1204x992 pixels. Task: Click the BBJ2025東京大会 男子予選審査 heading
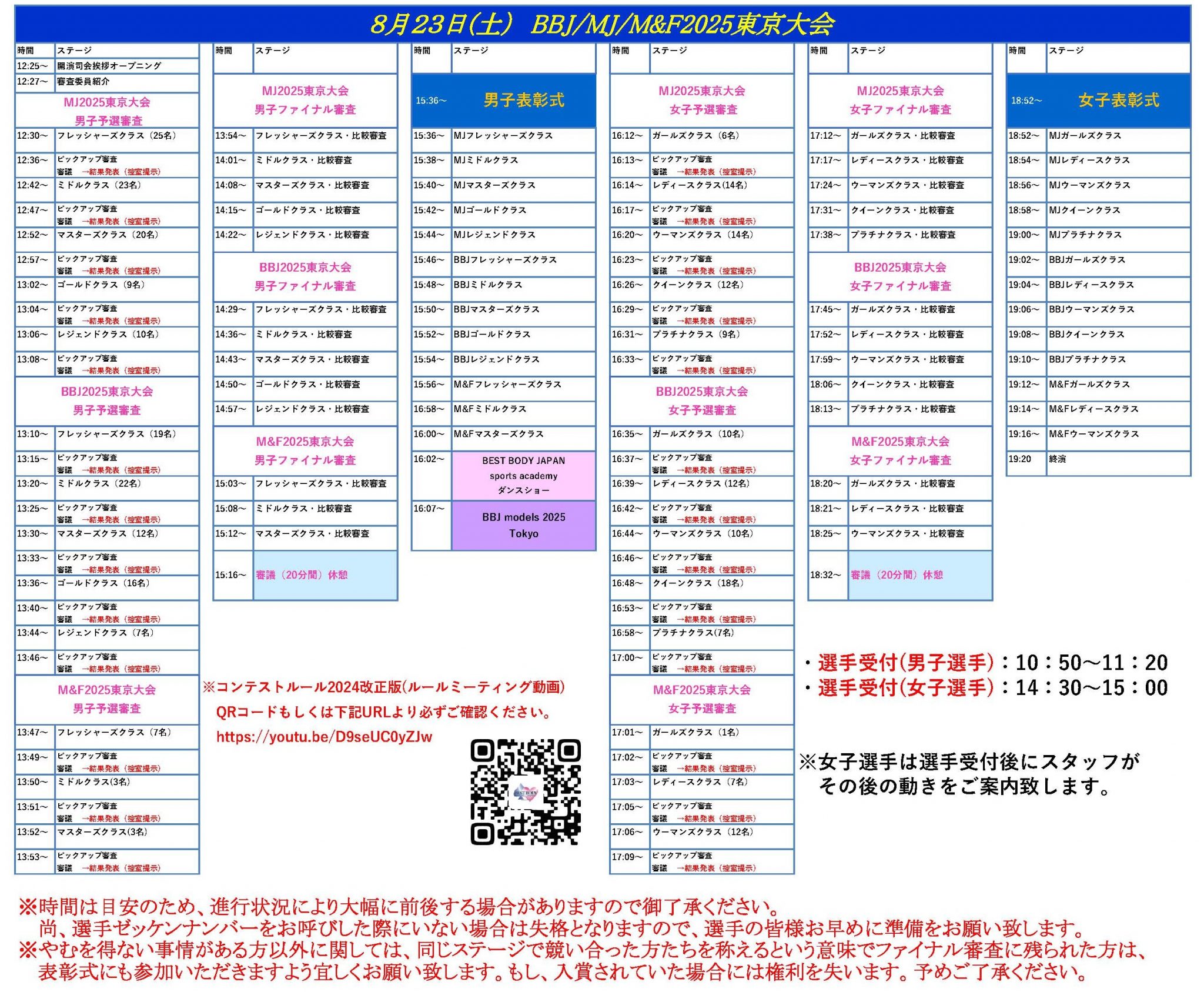pyautogui.click(x=107, y=400)
